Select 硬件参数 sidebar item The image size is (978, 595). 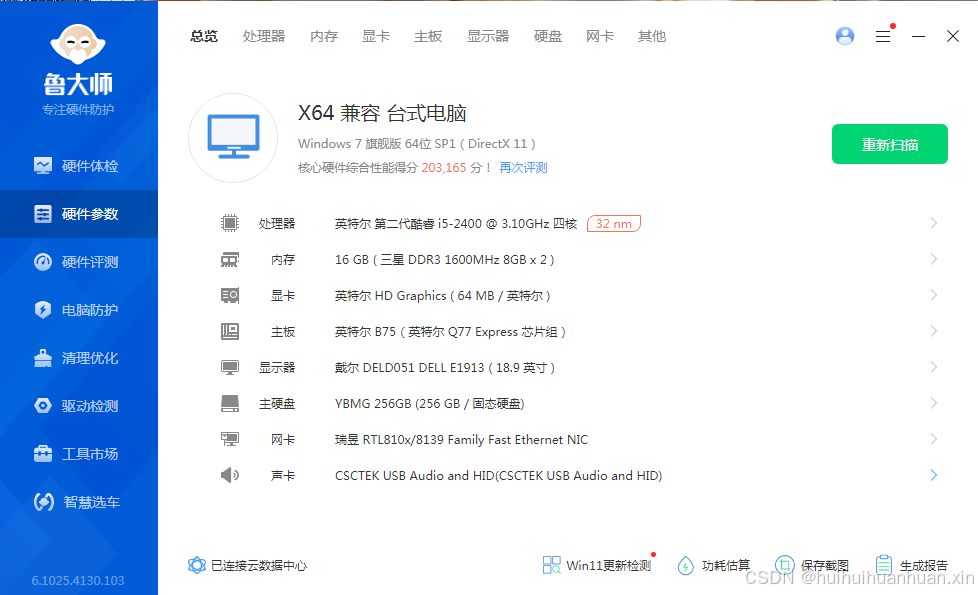tap(79, 214)
